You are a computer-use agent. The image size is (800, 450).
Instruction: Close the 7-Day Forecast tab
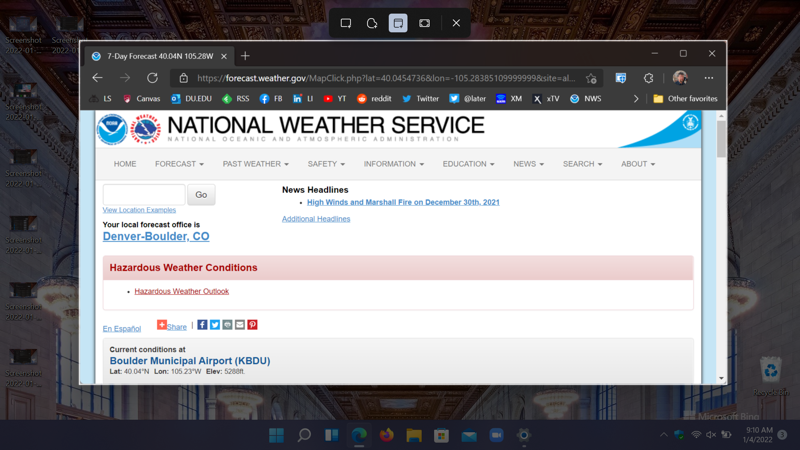[224, 56]
